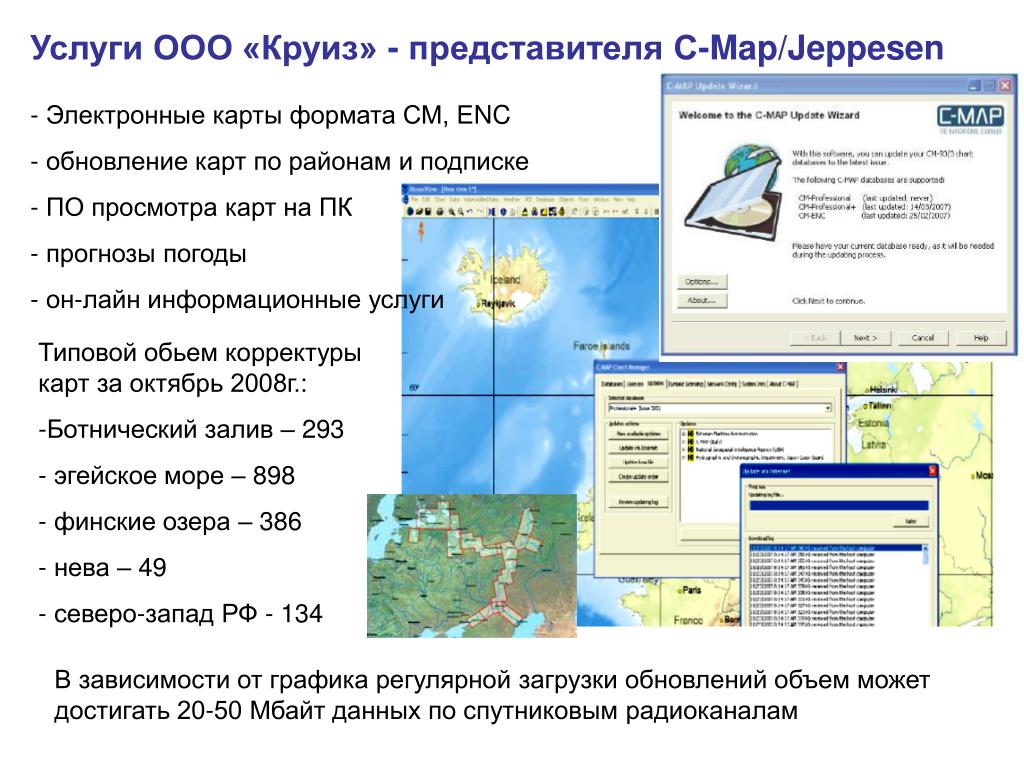Select the highlighted first download log entry
Screen dimensions: 1024x768
(x=836, y=548)
